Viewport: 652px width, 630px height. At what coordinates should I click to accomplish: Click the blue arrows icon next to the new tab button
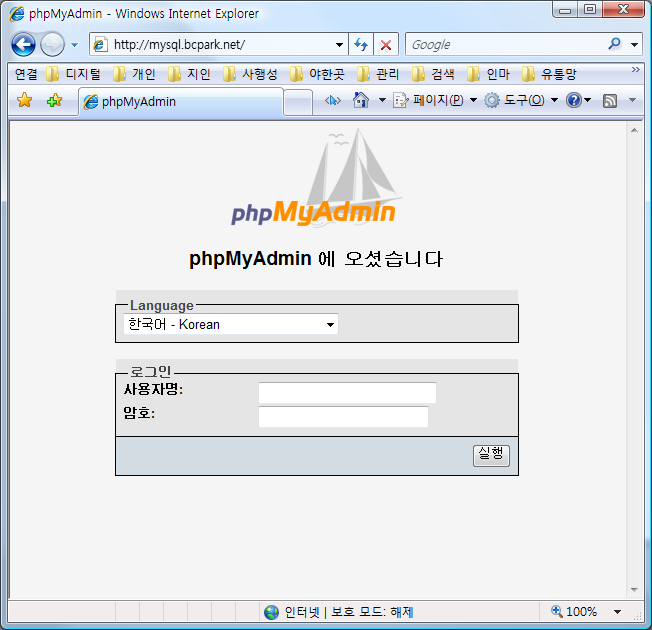click(x=333, y=100)
